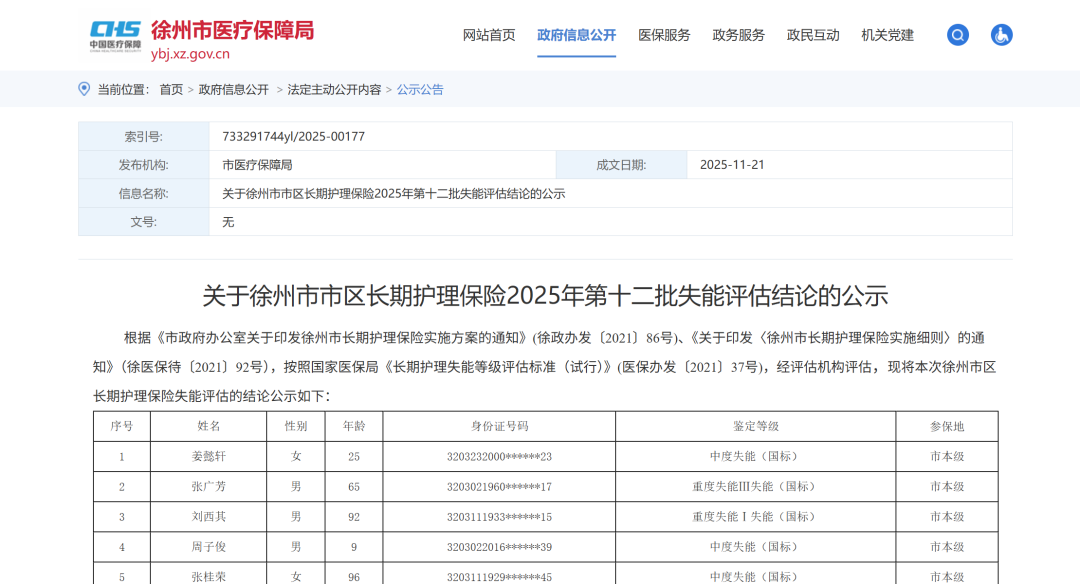Click 公示公告 breadcrumb link
This screenshot has width=1080, height=584.
tap(420, 89)
